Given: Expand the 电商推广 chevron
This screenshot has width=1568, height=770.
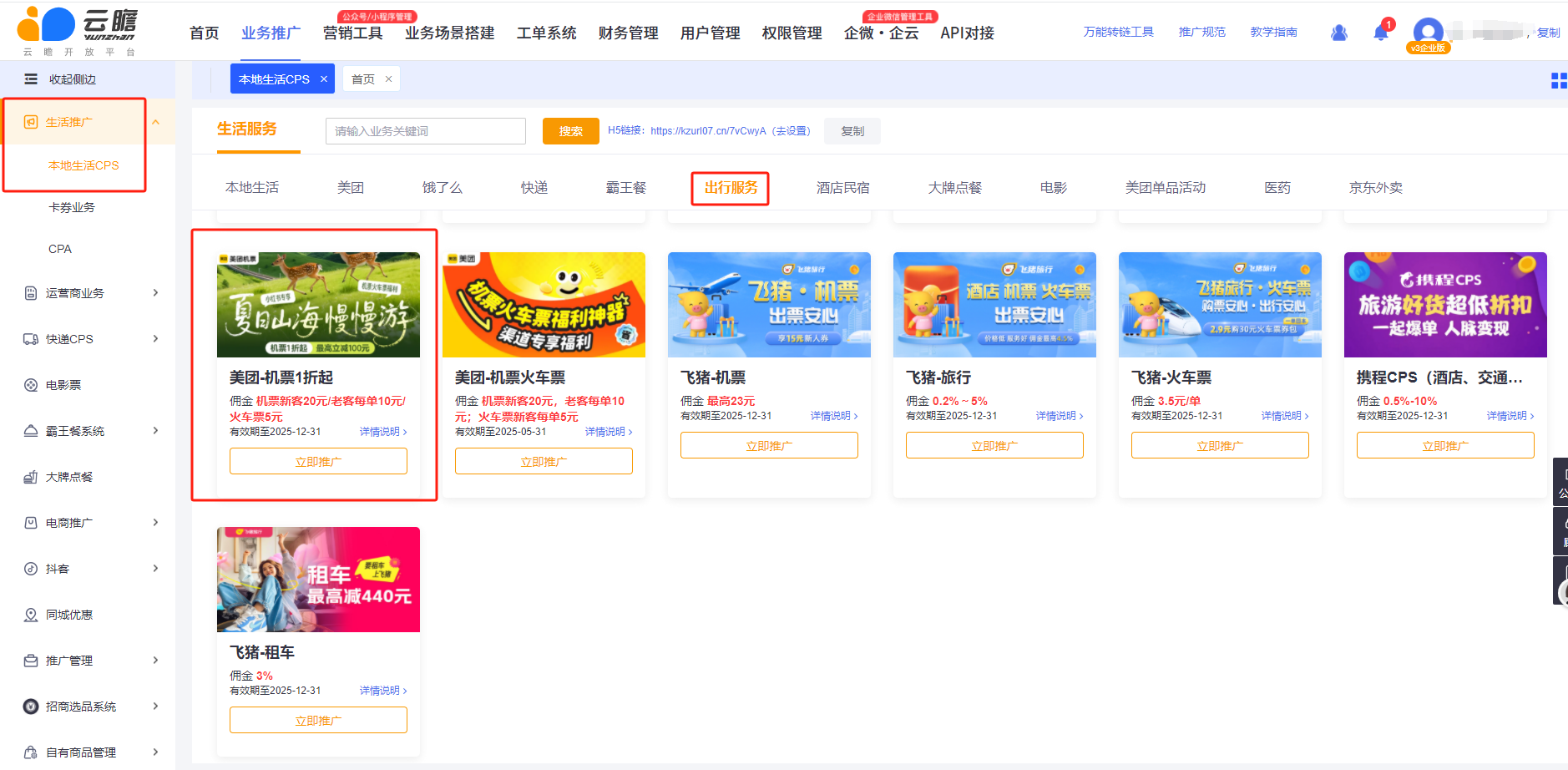Looking at the screenshot, I should pos(155,523).
